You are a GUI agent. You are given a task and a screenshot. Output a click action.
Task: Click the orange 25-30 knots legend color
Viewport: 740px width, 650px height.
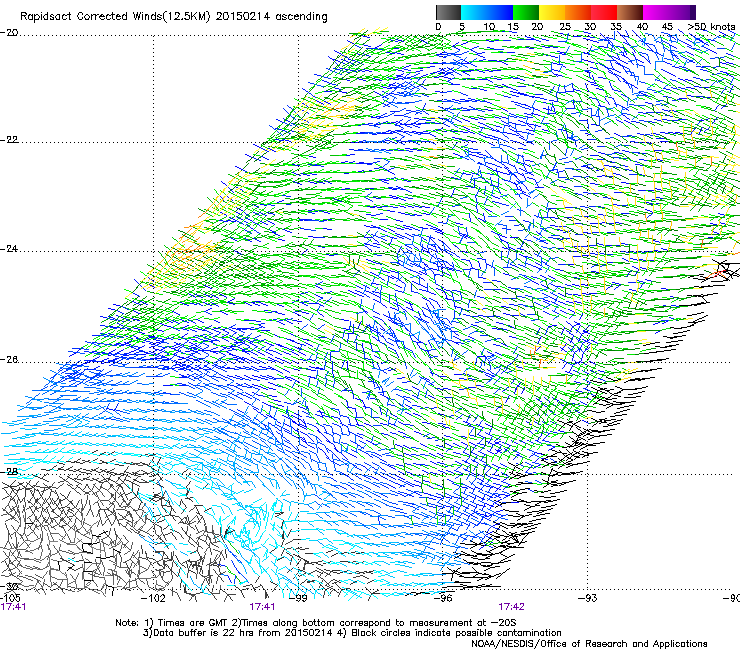[578, 12]
